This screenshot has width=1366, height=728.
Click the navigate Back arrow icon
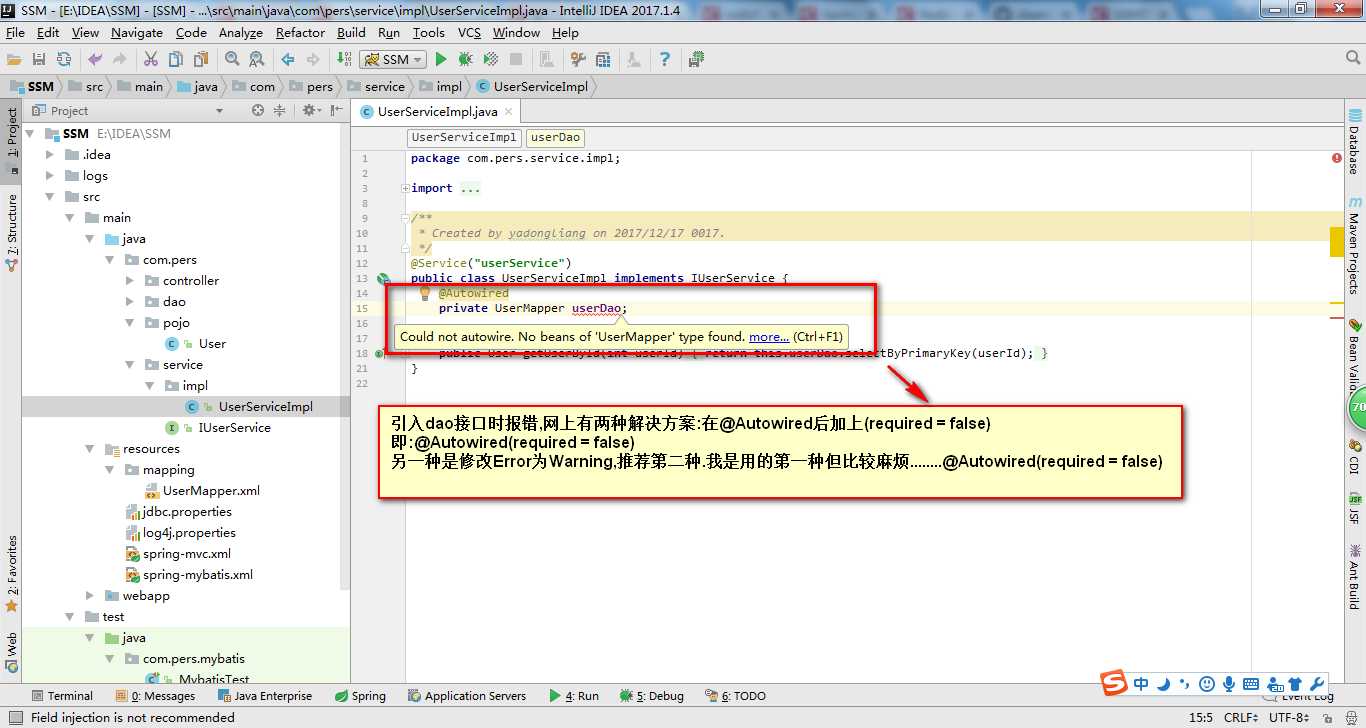tap(288, 60)
